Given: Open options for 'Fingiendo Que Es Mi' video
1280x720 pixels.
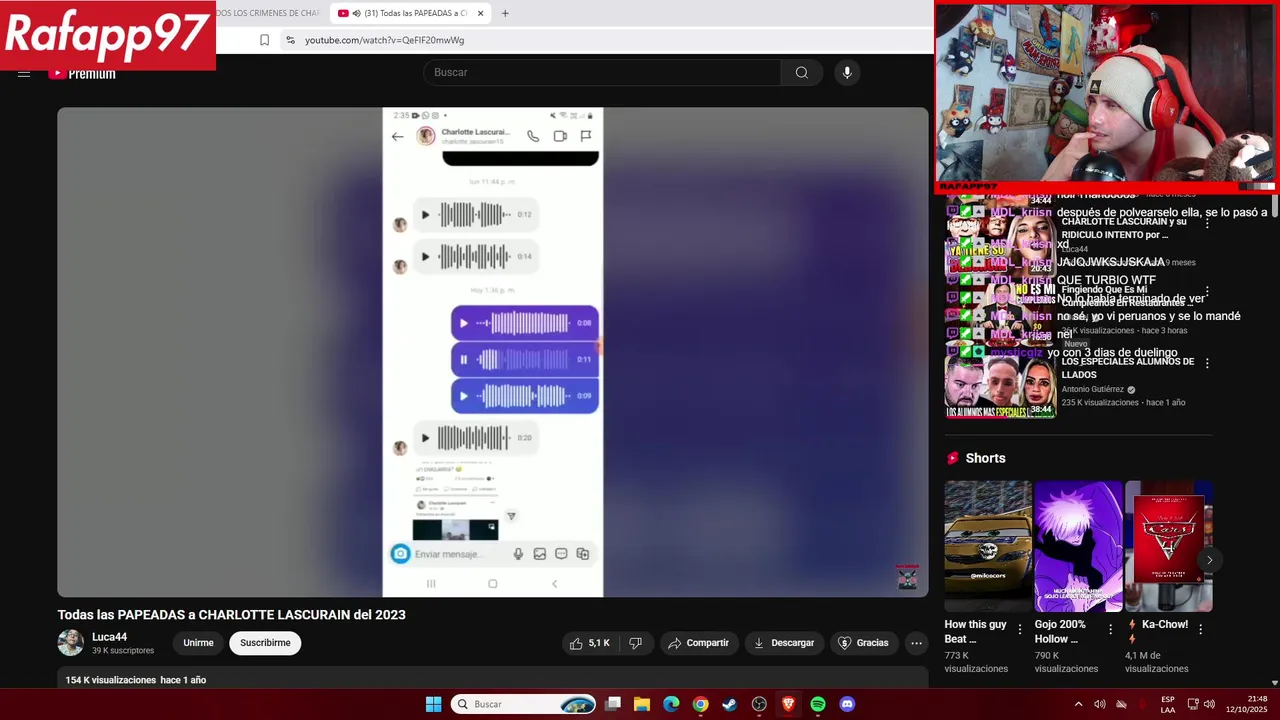Looking at the screenshot, I should pyautogui.click(x=1207, y=291).
